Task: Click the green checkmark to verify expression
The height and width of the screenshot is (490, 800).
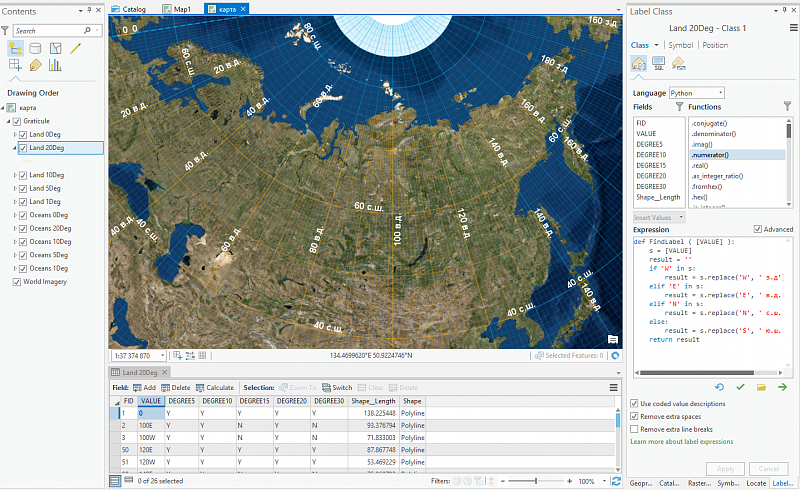Action: [x=740, y=386]
